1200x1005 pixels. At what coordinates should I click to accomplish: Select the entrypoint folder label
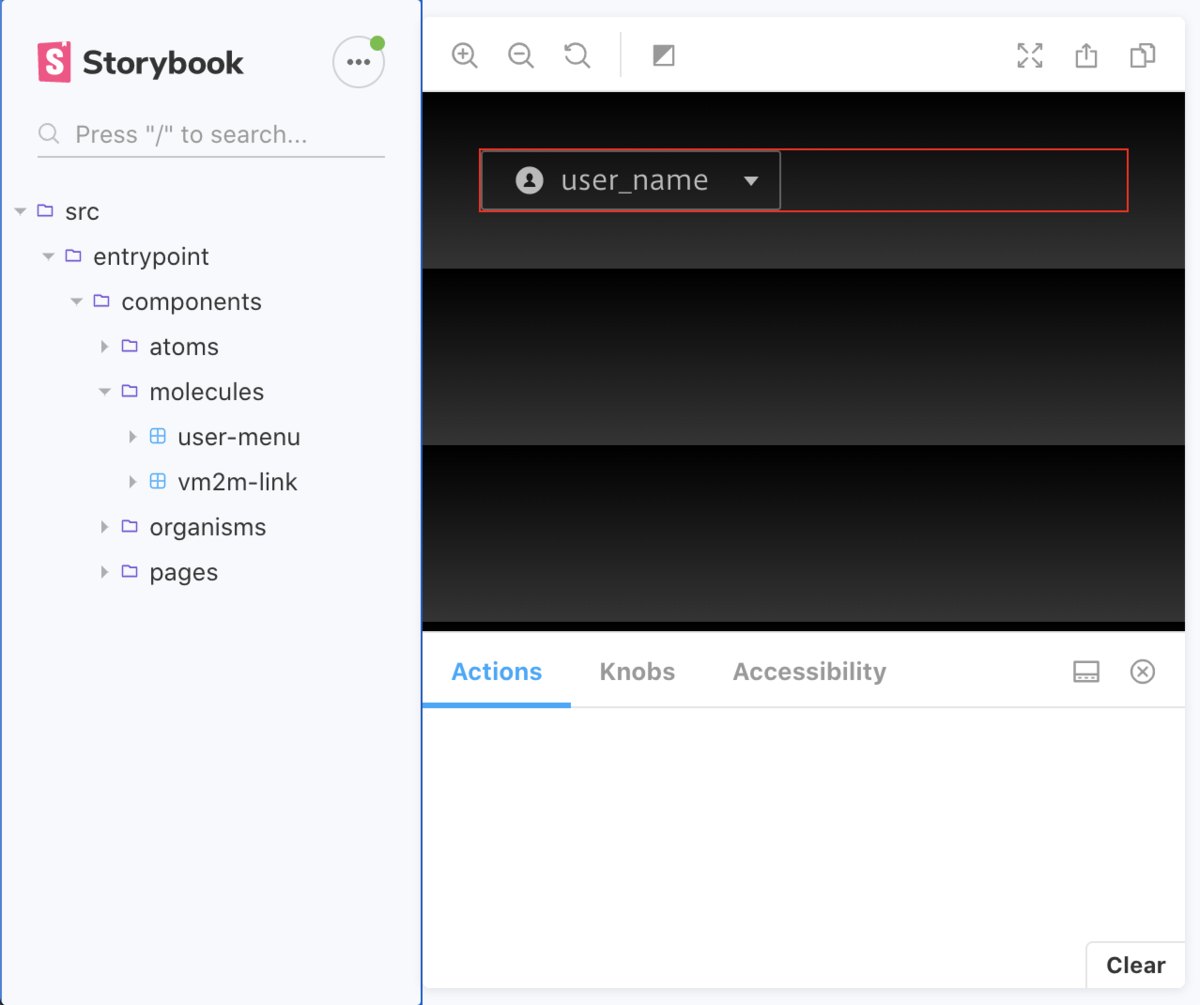pyautogui.click(x=151, y=257)
